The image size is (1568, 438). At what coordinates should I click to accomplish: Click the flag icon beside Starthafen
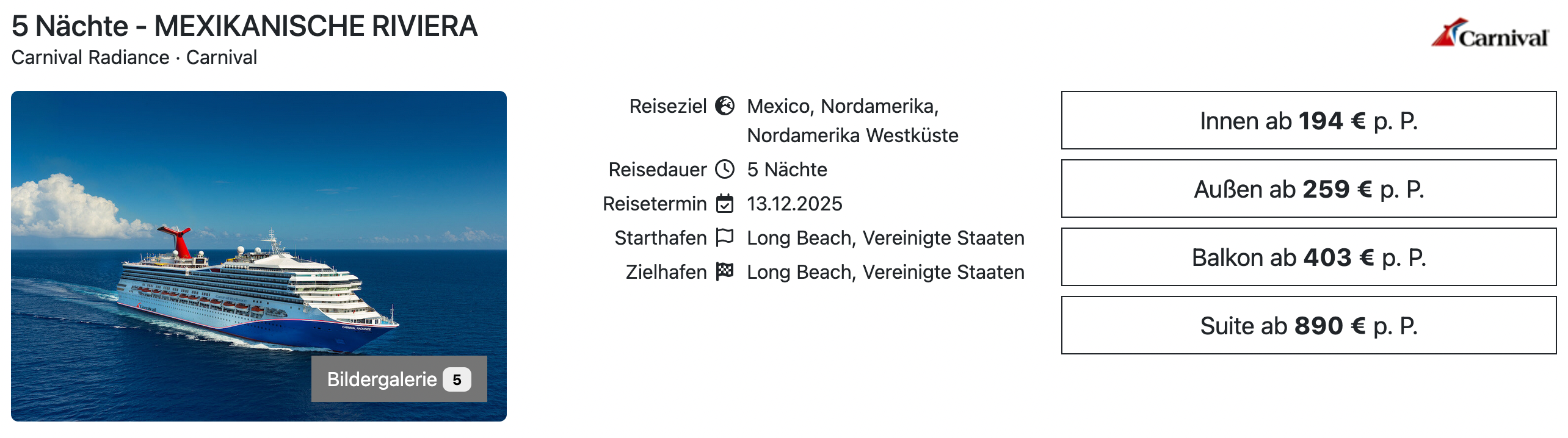725,237
